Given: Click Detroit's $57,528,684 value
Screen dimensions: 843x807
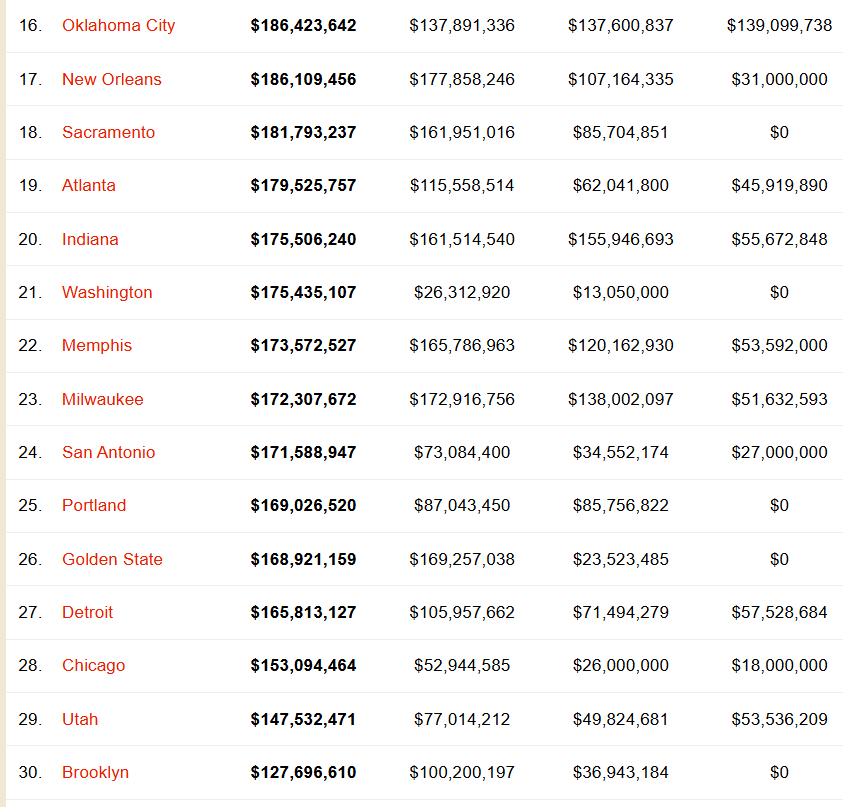Looking at the screenshot, I should point(779,612).
